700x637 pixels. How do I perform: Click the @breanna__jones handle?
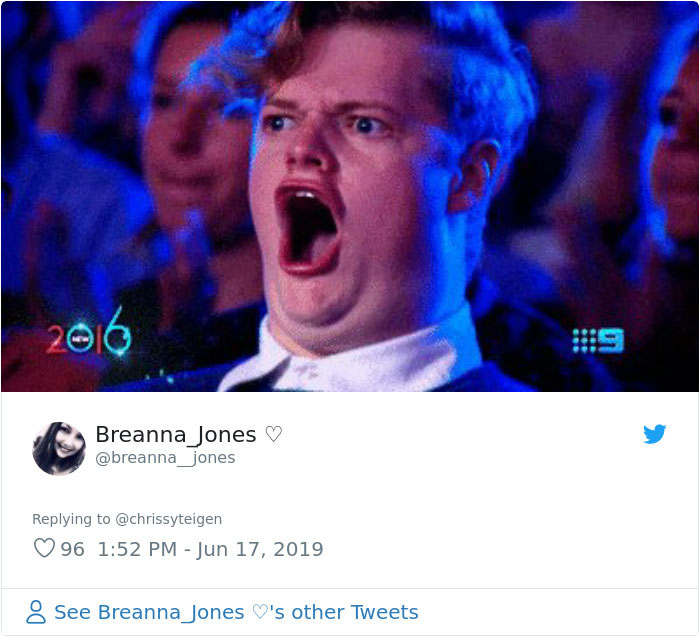click(165, 458)
